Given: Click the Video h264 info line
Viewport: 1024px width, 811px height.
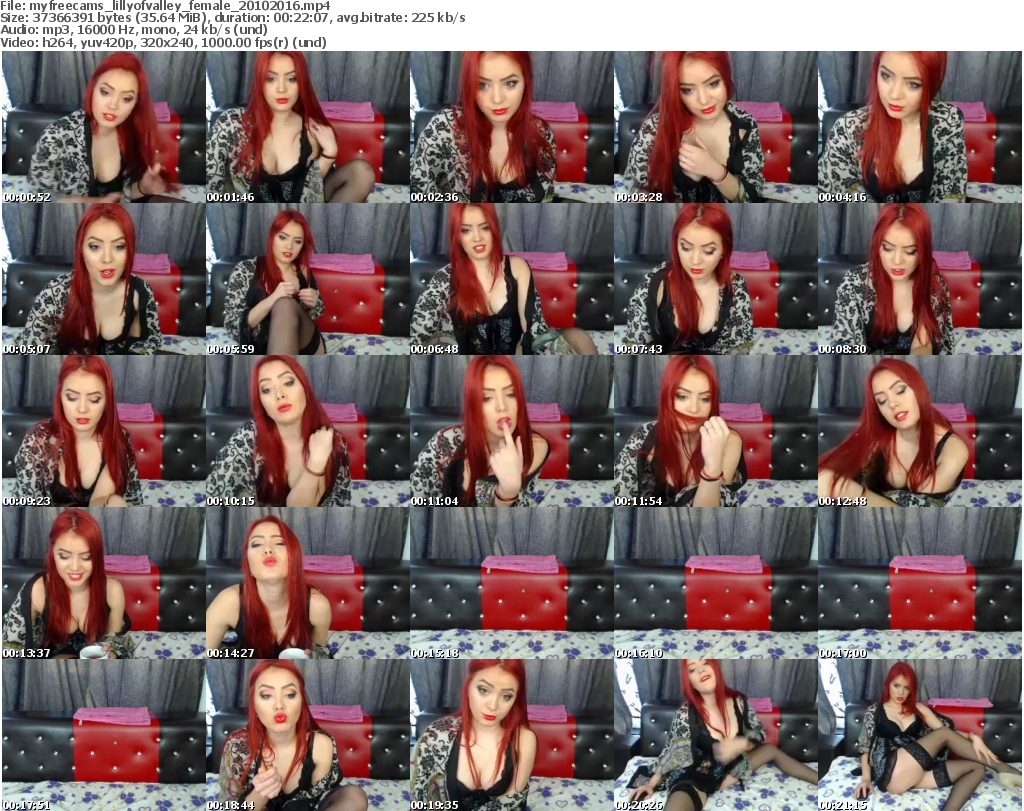Looking at the screenshot, I should pos(163,42).
